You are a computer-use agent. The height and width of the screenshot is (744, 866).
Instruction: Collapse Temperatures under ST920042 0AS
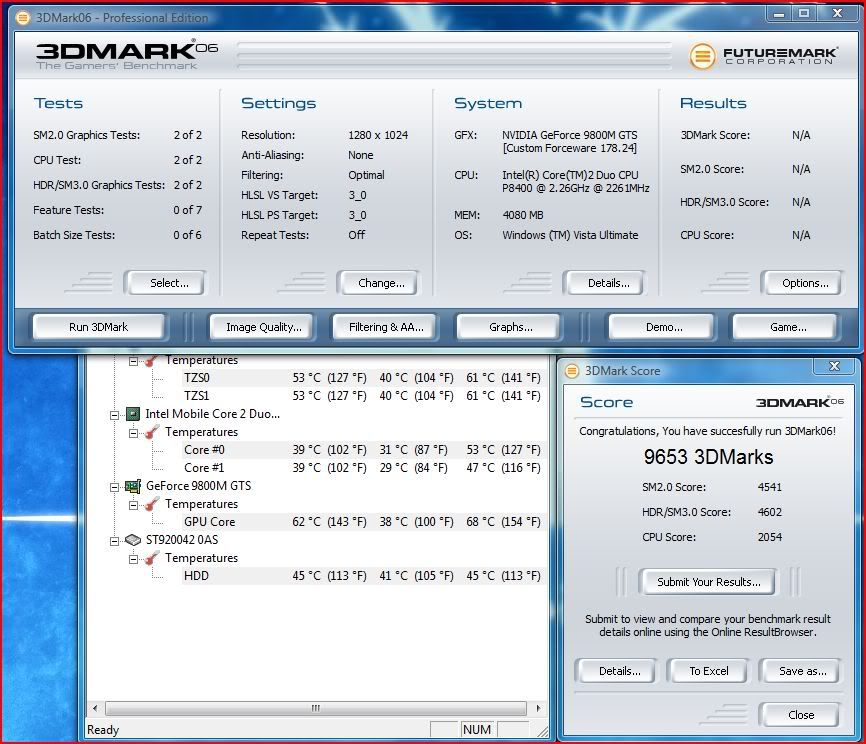(x=133, y=559)
